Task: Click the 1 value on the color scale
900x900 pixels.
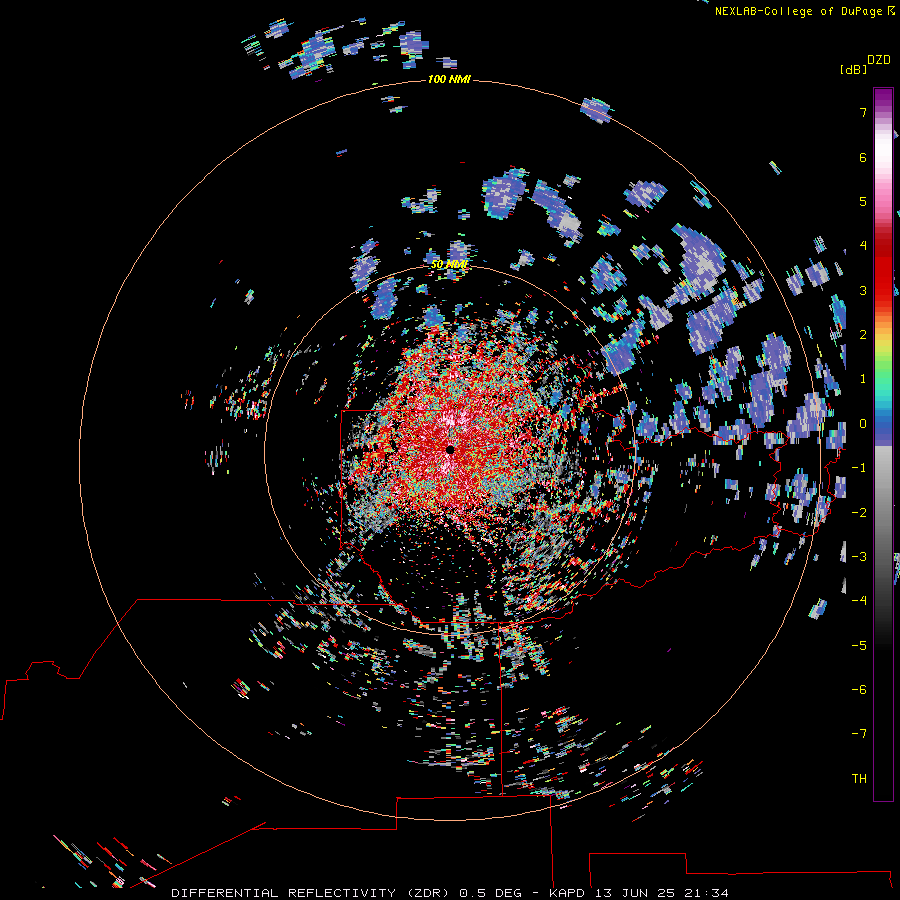Action: 863,379
